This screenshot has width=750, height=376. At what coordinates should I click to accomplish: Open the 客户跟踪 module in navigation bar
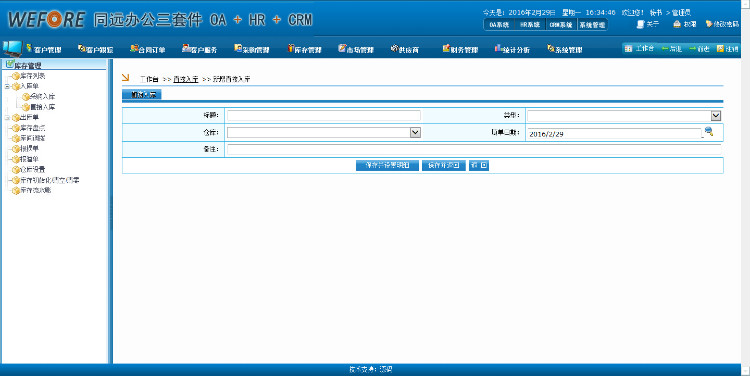point(96,49)
